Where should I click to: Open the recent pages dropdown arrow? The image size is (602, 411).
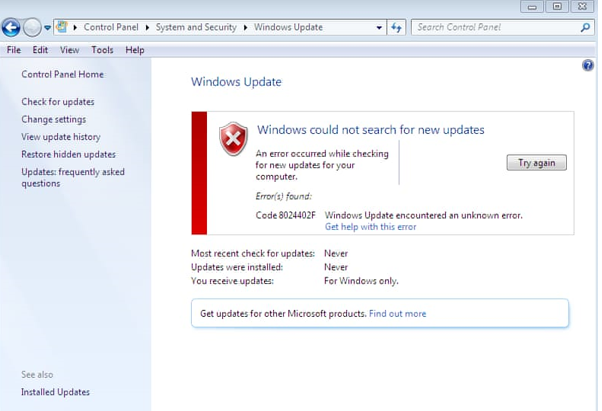tap(47, 28)
